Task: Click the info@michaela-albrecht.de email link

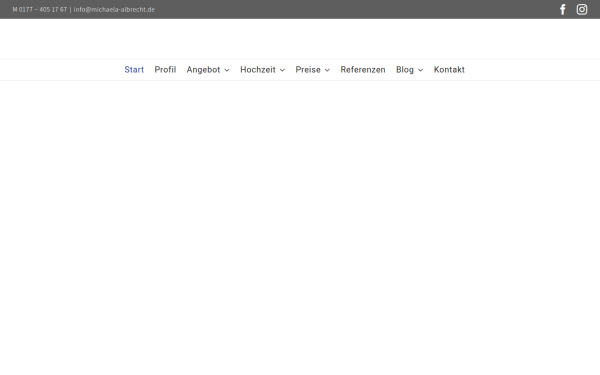Action: 114,10
